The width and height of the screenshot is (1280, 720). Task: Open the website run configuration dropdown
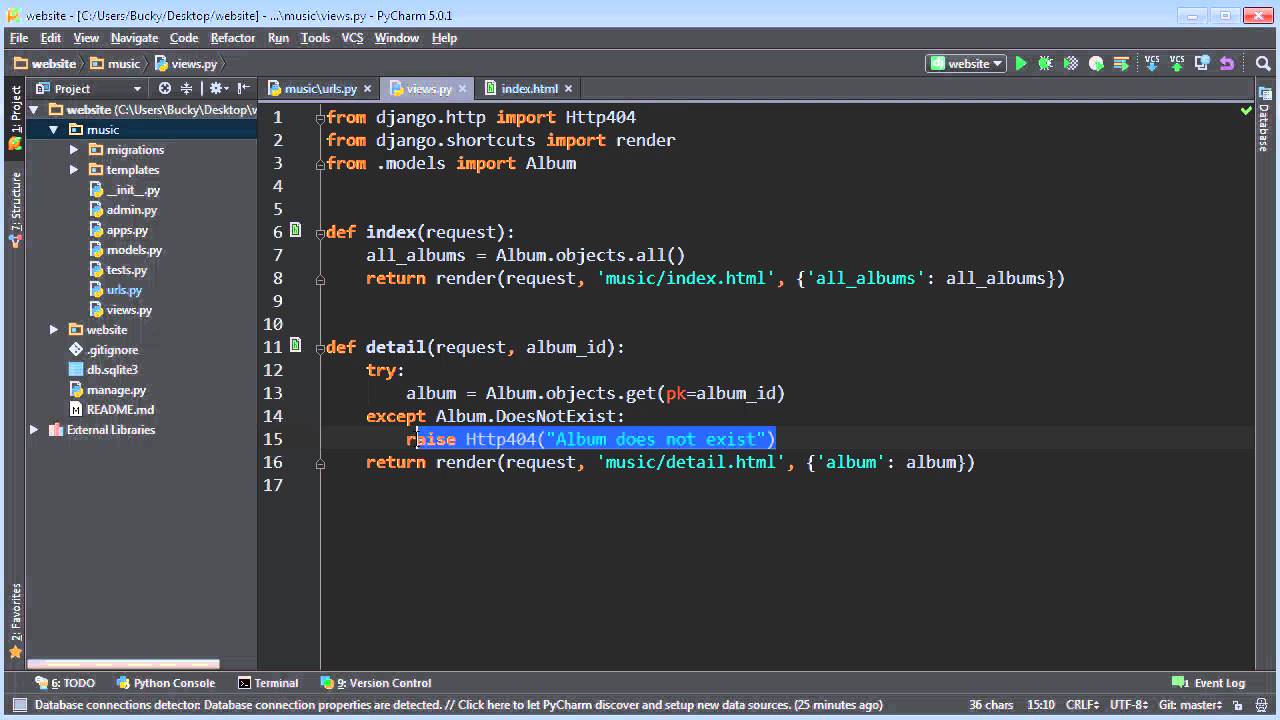967,63
